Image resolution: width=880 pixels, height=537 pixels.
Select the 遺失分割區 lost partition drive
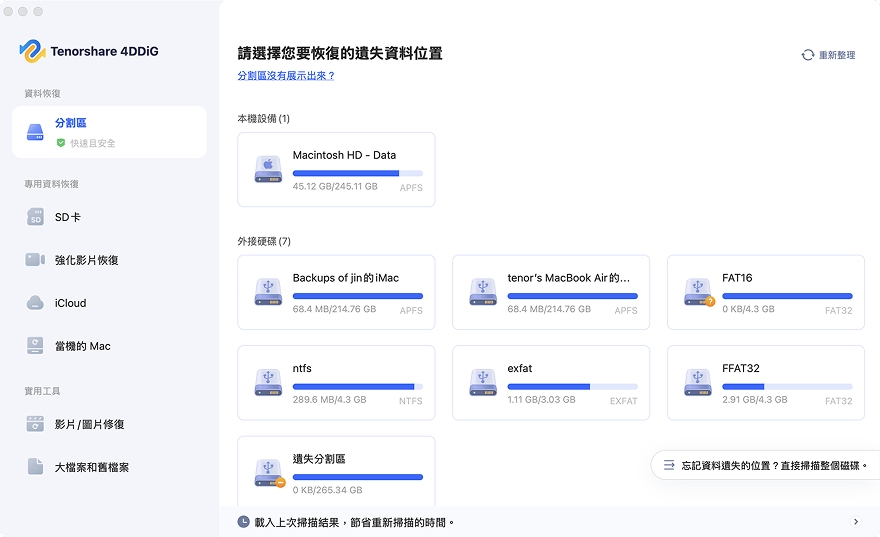[336, 472]
